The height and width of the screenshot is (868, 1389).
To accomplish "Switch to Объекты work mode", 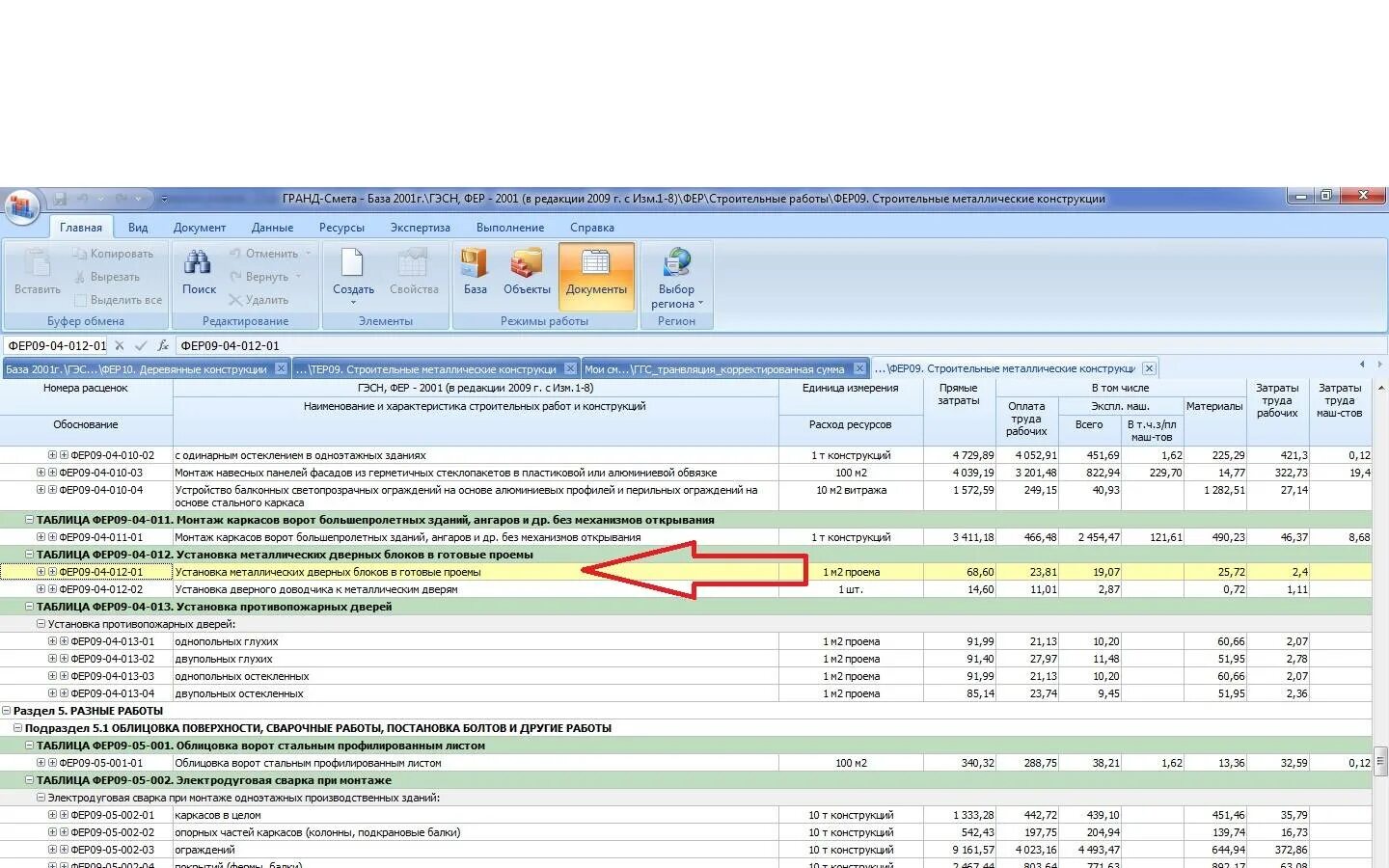I will pyautogui.click(x=527, y=271).
